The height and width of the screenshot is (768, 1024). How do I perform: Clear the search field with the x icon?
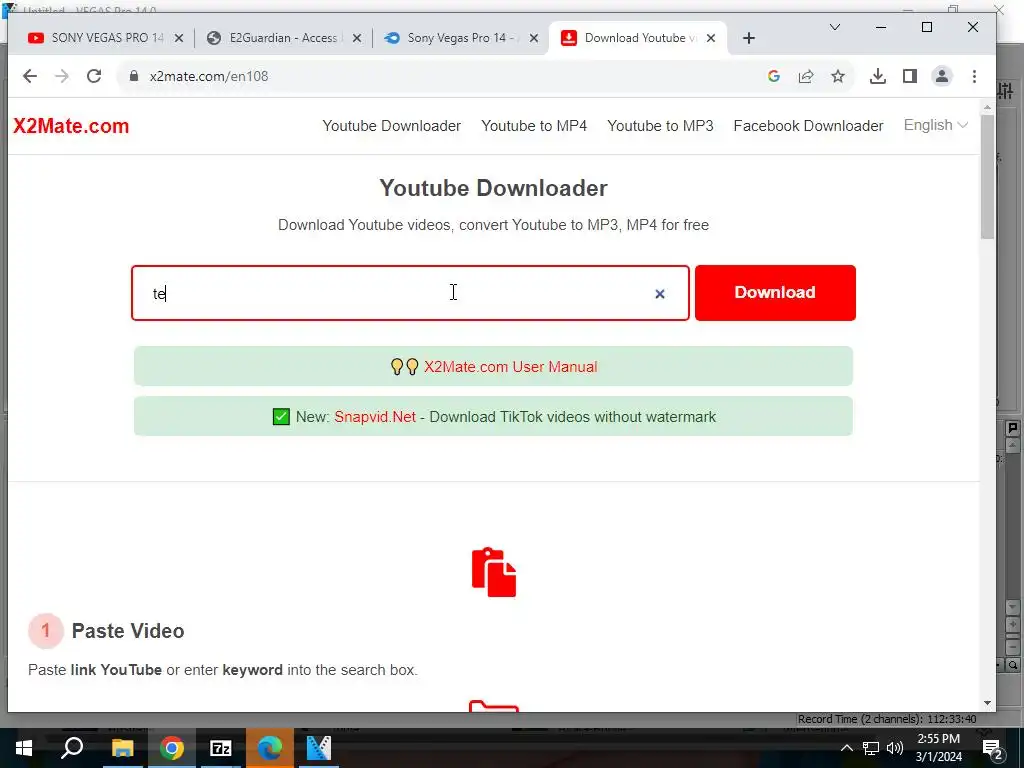[660, 294]
